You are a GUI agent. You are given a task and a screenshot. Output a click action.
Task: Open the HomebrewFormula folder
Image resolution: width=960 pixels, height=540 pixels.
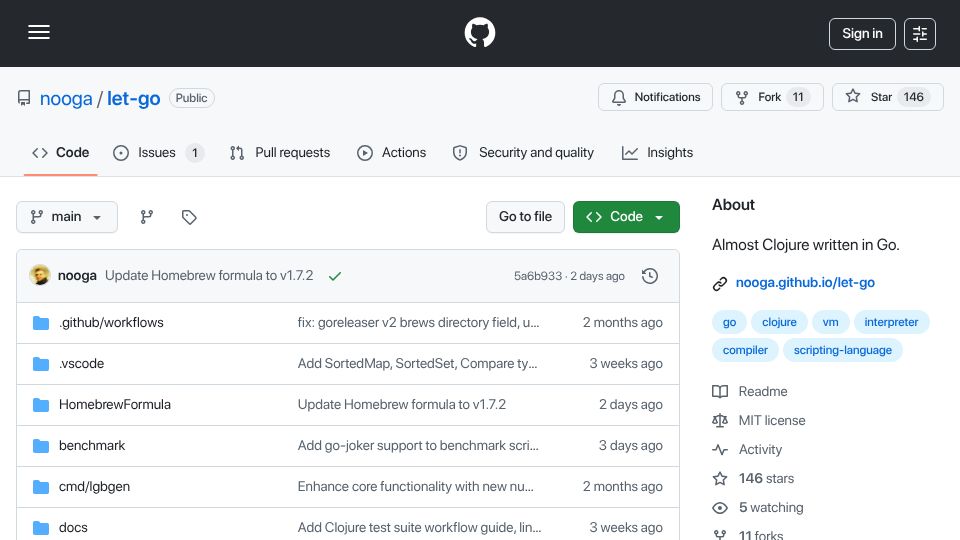coord(114,405)
